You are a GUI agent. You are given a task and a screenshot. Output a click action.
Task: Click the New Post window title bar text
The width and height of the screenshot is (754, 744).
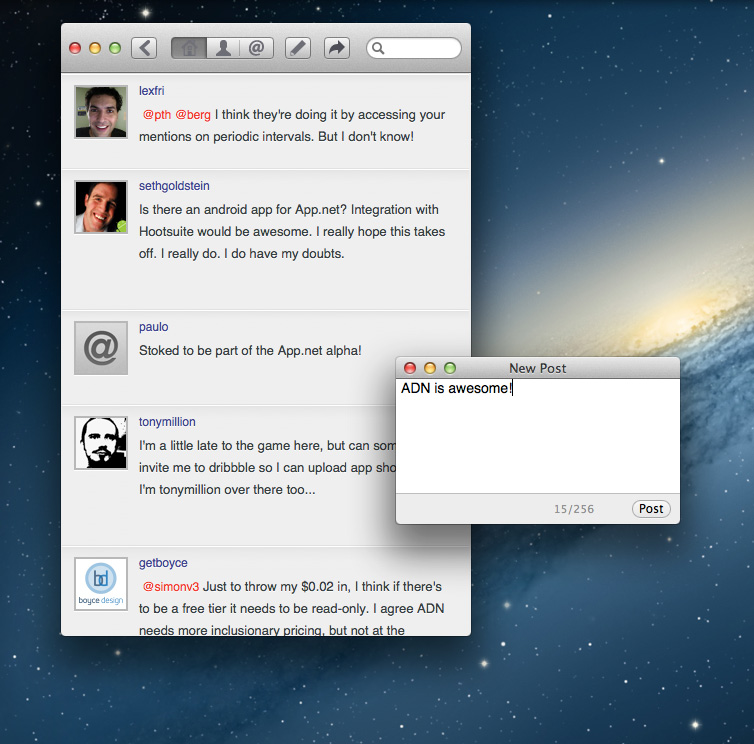pyautogui.click(x=538, y=368)
